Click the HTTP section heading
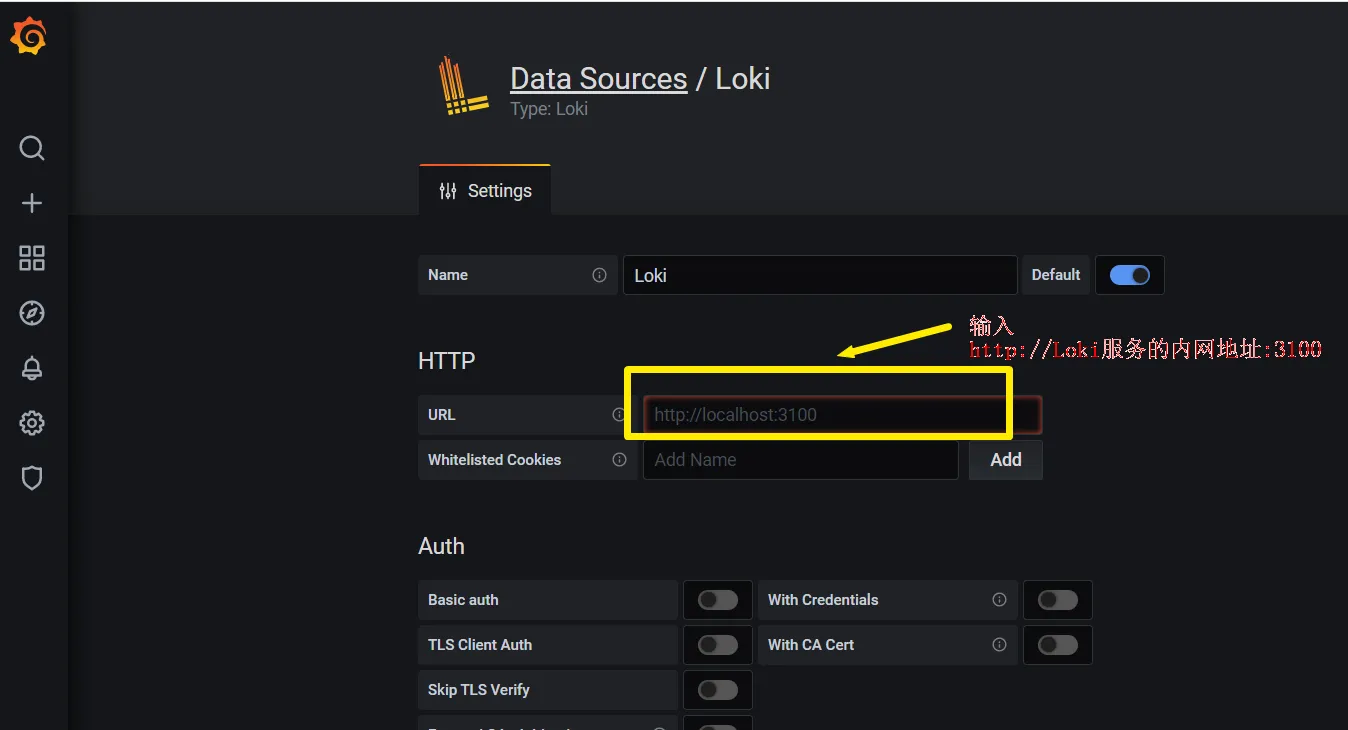 (x=447, y=361)
